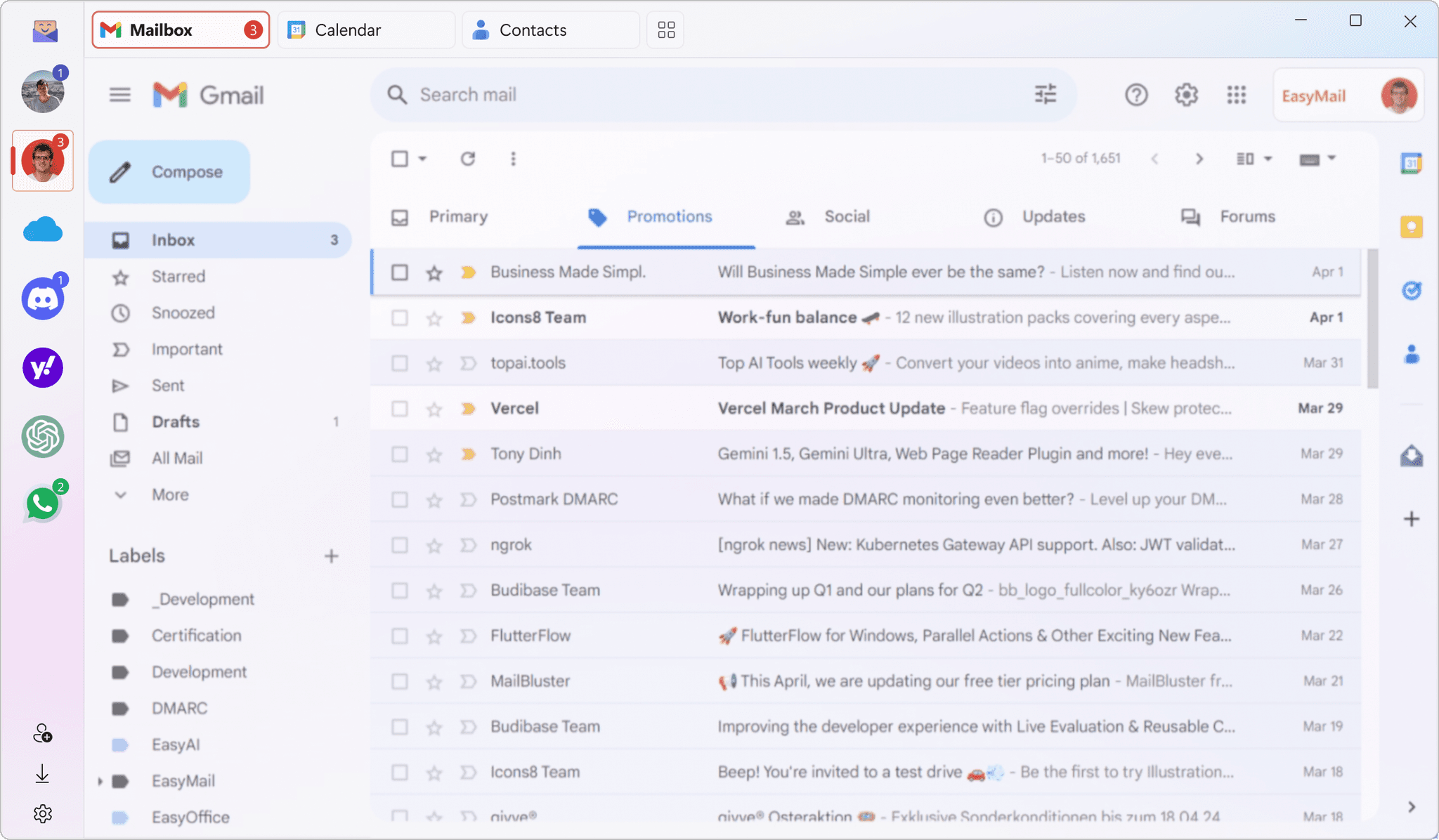Open Contacts side panel icon
Viewport: 1439px width, 840px height.
coord(1411,354)
